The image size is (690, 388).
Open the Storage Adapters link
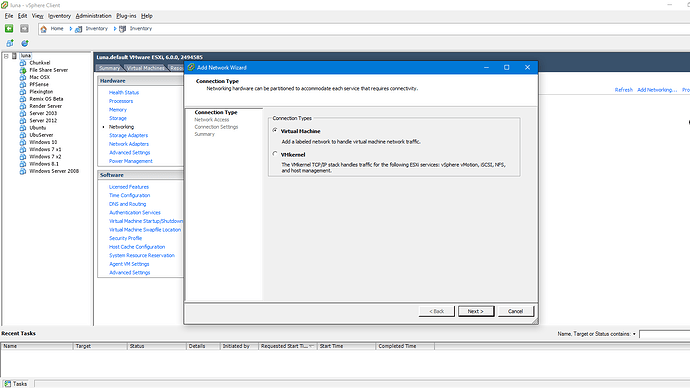[128, 135]
